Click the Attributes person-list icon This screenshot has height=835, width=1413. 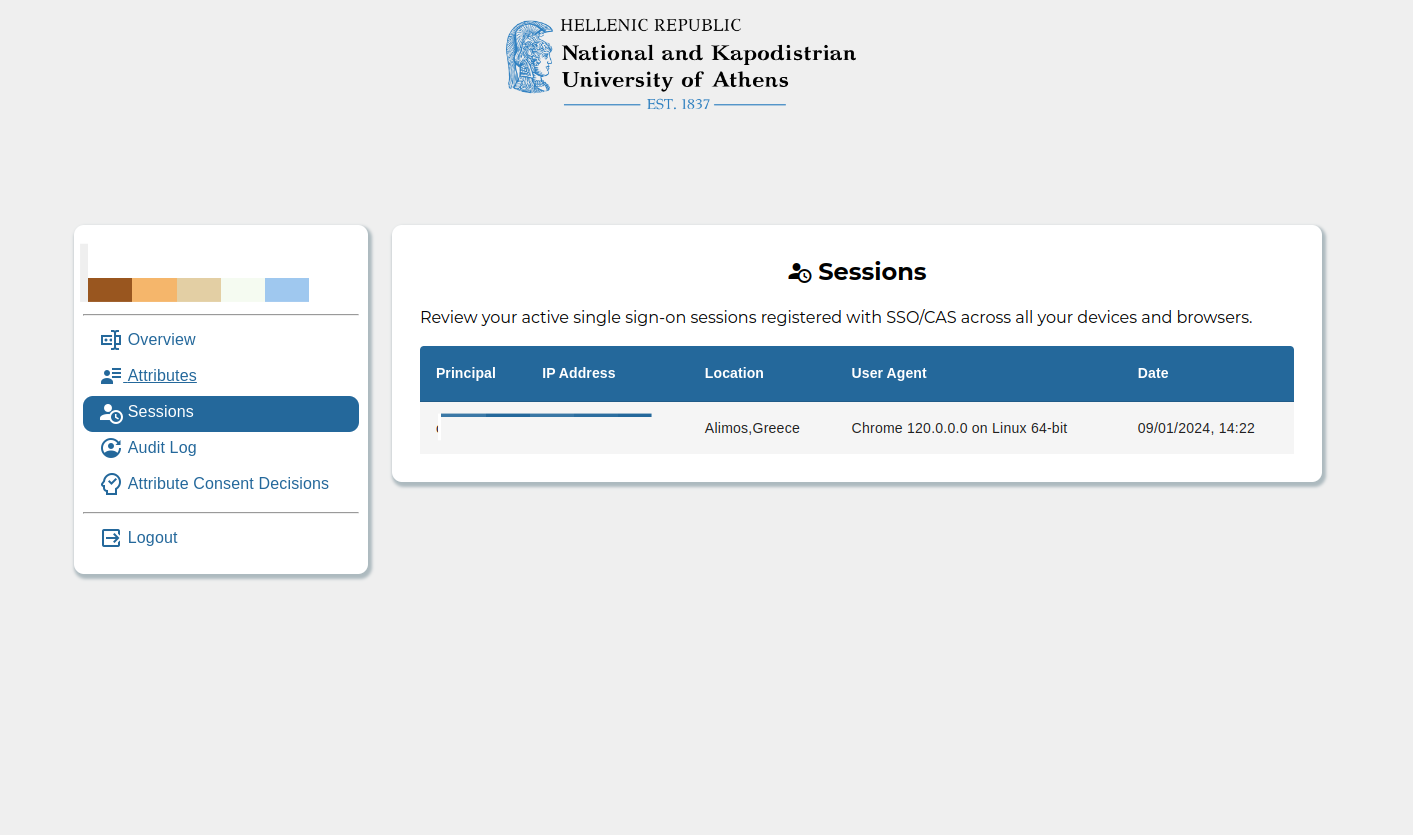point(111,376)
